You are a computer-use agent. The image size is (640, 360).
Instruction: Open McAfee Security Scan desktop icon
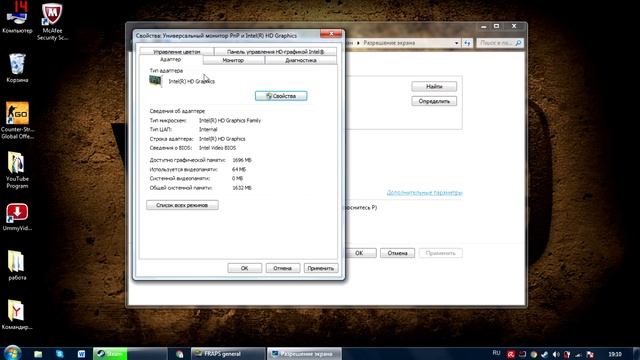[x=52, y=21]
